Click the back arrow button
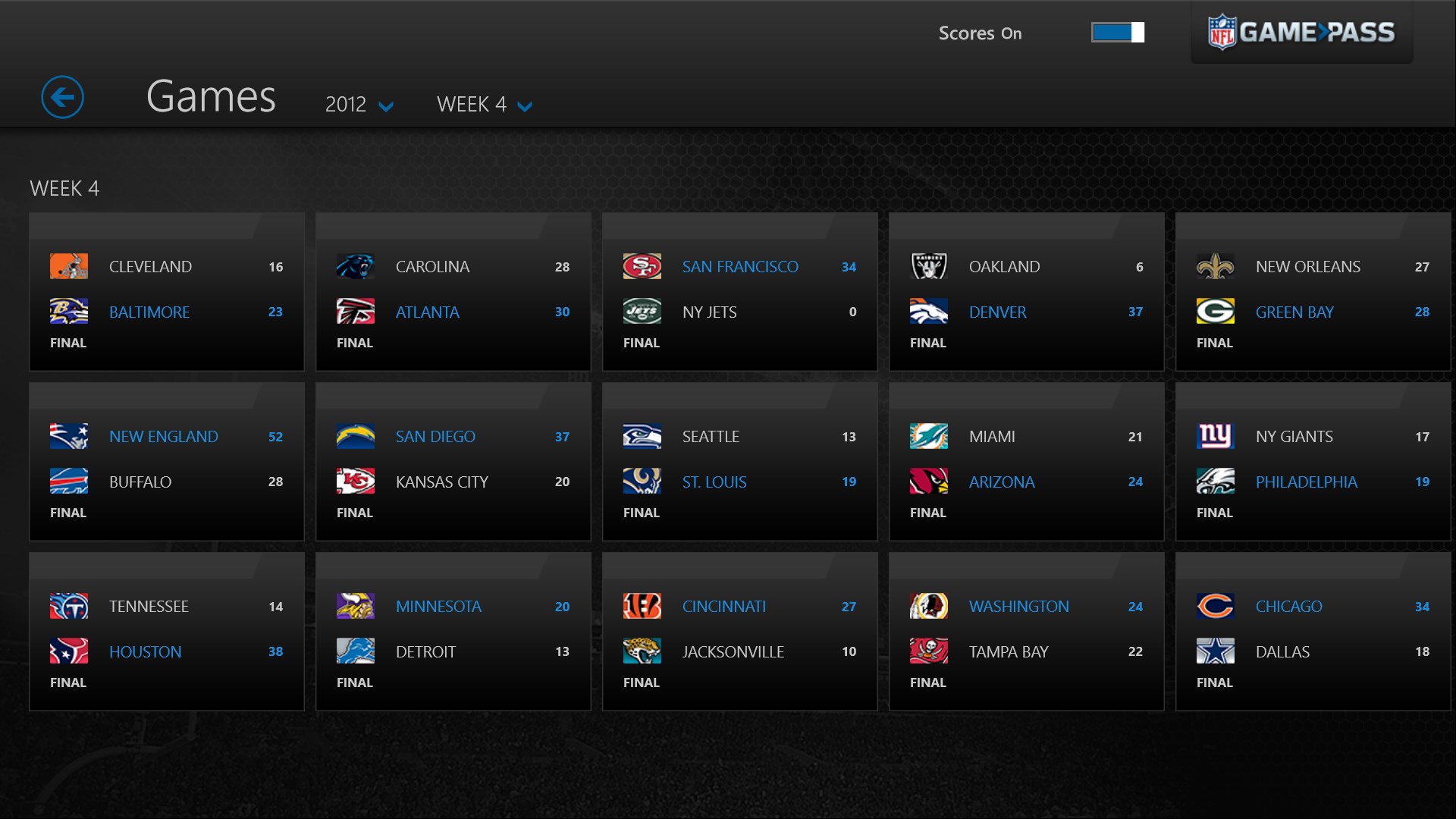1456x819 pixels. [x=62, y=97]
